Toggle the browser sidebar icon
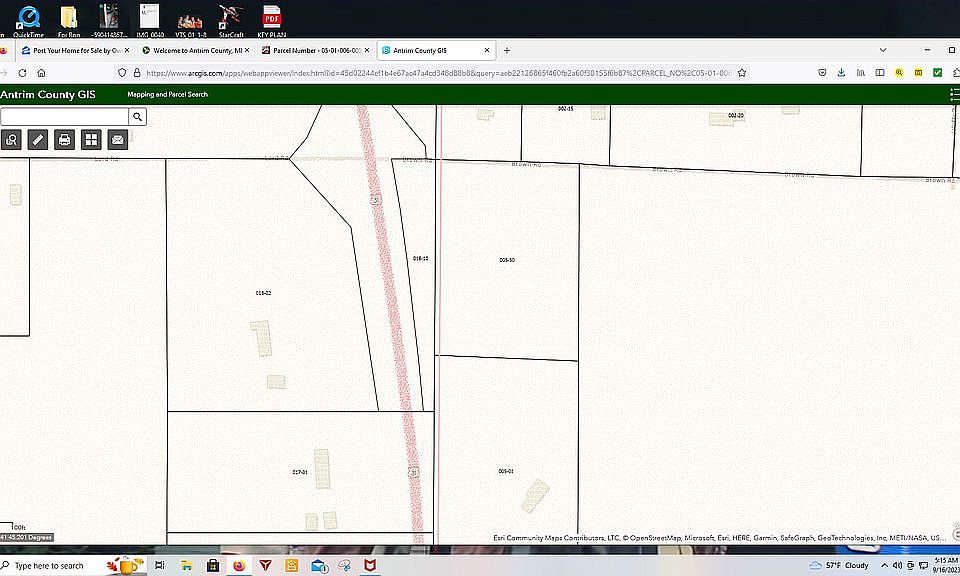Image resolution: width=960 pixels, height=576 pixels. point(880,73)
